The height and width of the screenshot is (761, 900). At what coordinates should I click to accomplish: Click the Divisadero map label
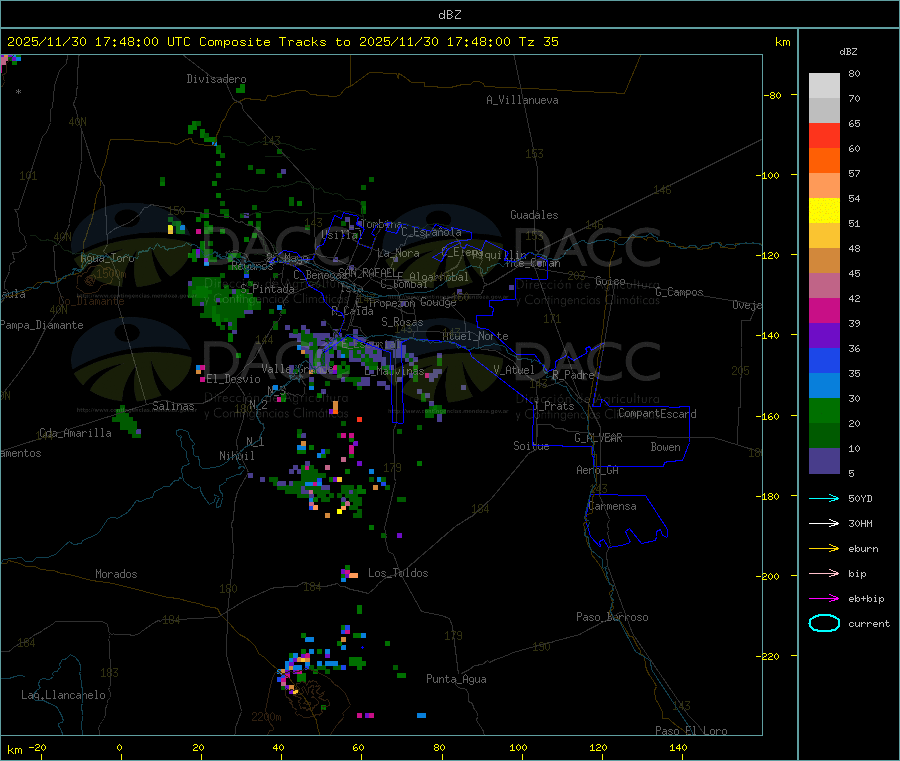click(216, 79)
